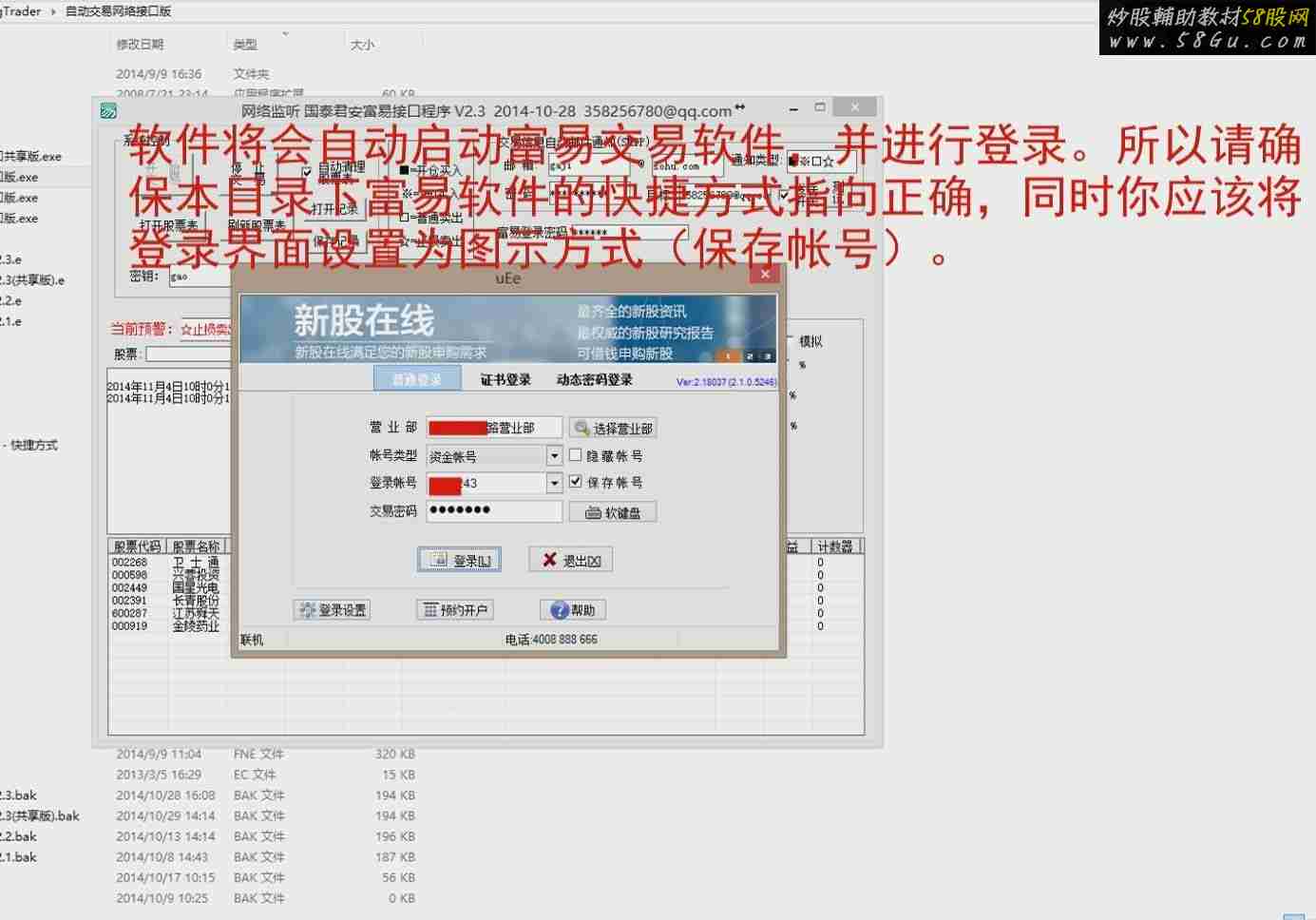1316x920 pixels.
Task: Click the 新股在线 banner image
Action: (x=508, y=329)
